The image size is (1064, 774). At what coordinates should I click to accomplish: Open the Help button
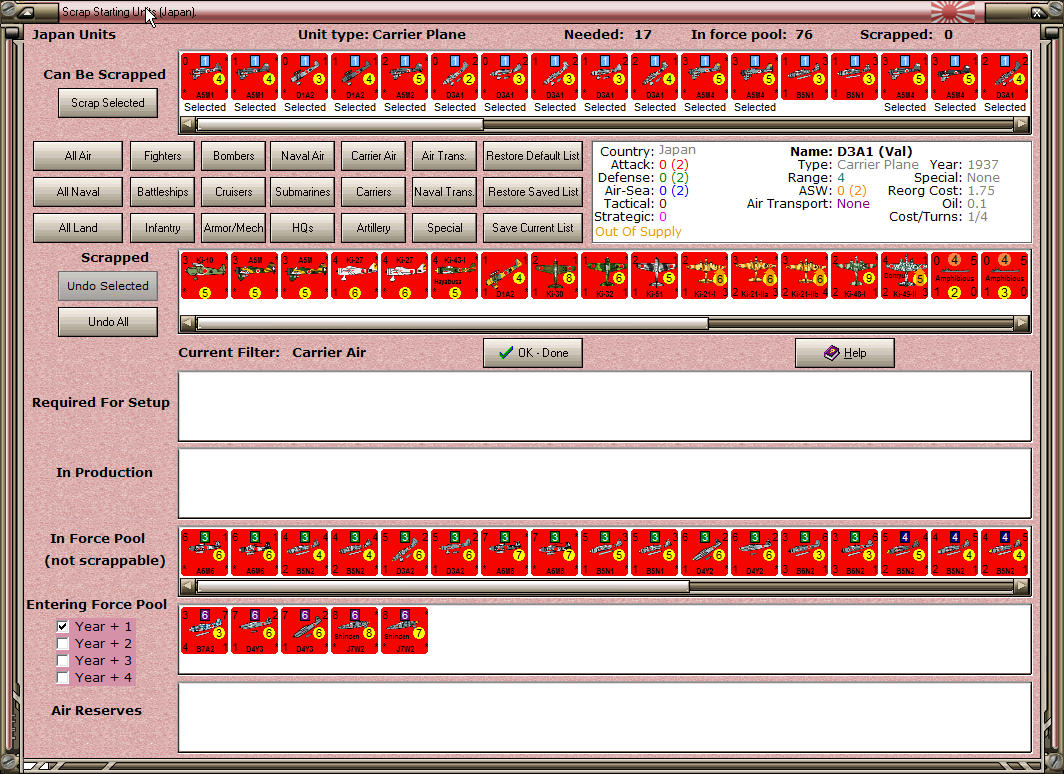(x=845, y=353)
